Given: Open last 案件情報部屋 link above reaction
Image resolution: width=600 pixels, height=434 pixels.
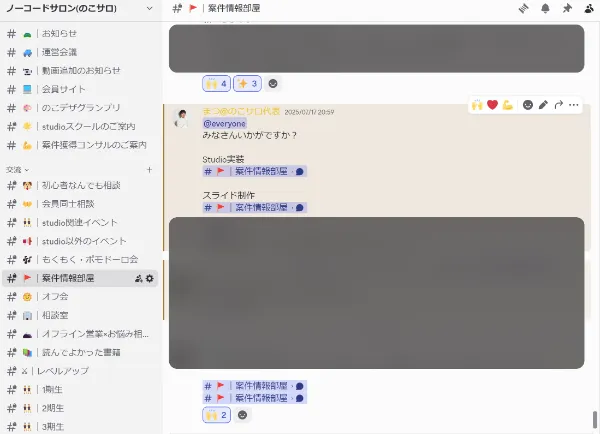Looking at the screenshot, I should 254,398.
